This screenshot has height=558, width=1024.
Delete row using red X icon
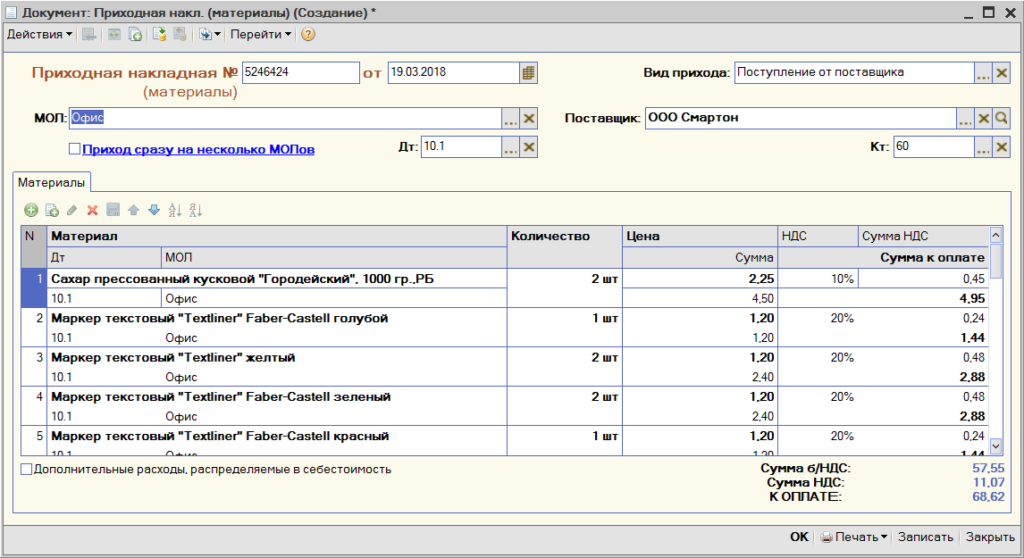pyautogui.click(x=92, y=210)
